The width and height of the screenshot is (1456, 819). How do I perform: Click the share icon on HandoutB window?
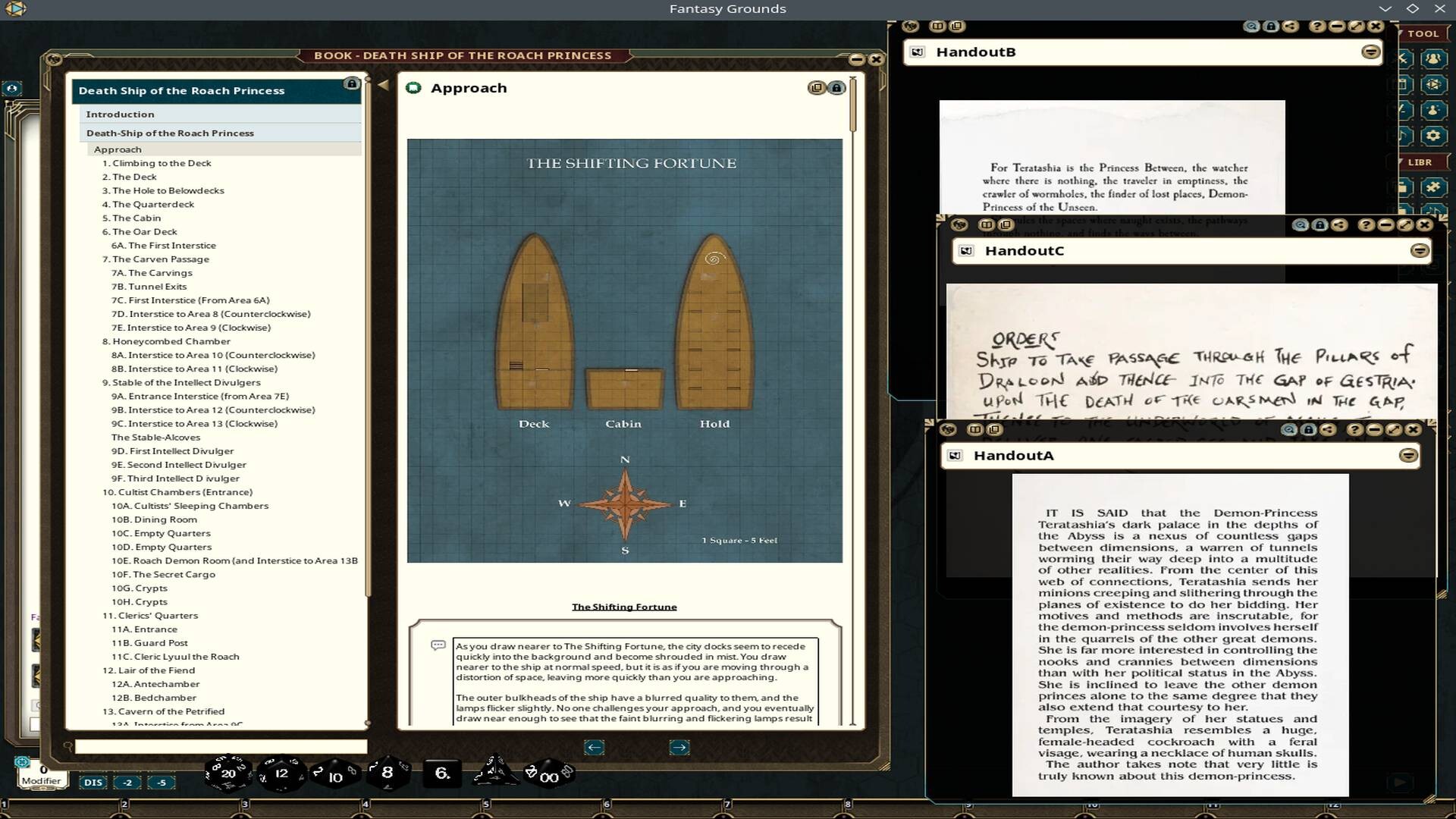[x=1290, y=27]
